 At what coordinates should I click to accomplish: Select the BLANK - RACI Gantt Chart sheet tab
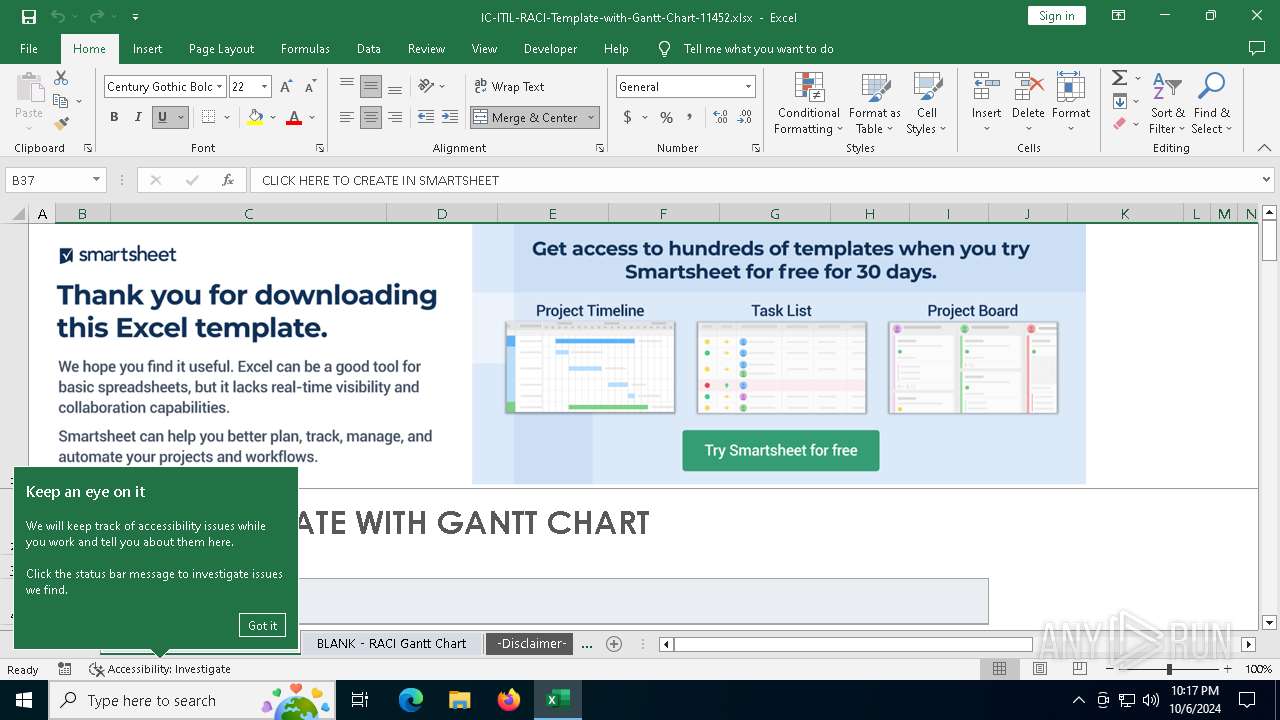391,644
